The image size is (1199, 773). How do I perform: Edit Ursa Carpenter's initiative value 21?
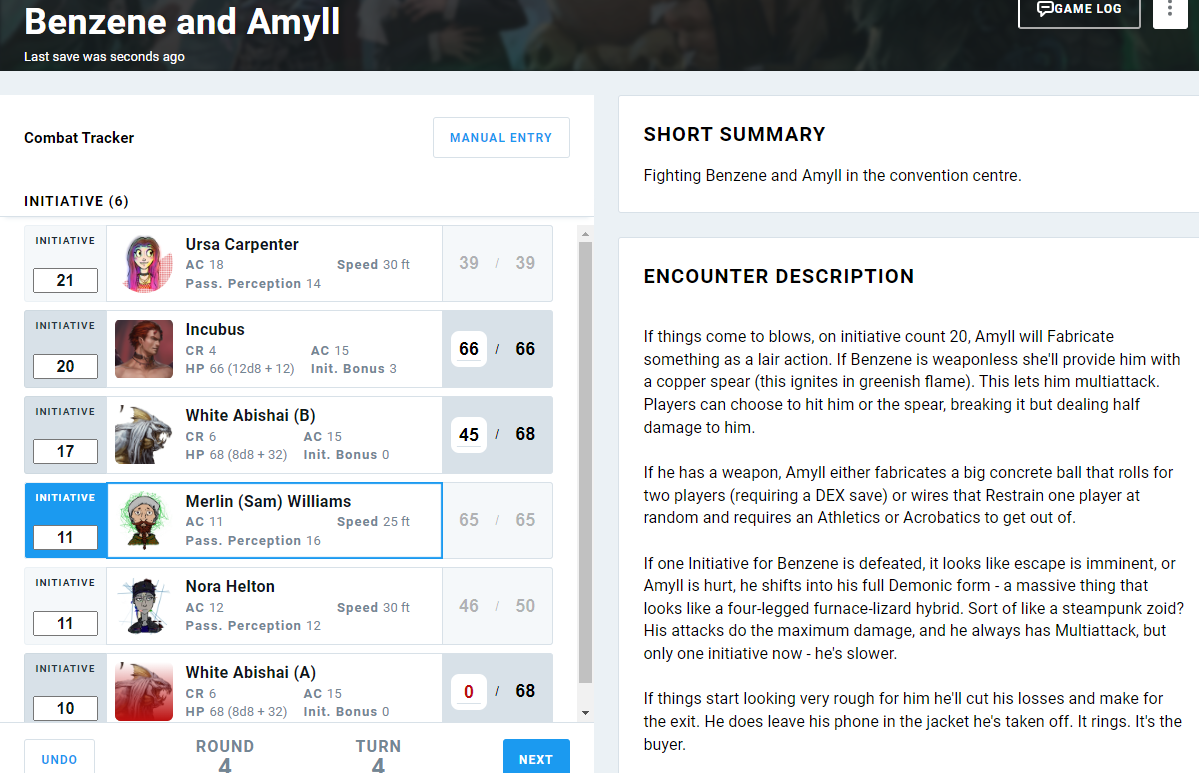tap(65, 281)
